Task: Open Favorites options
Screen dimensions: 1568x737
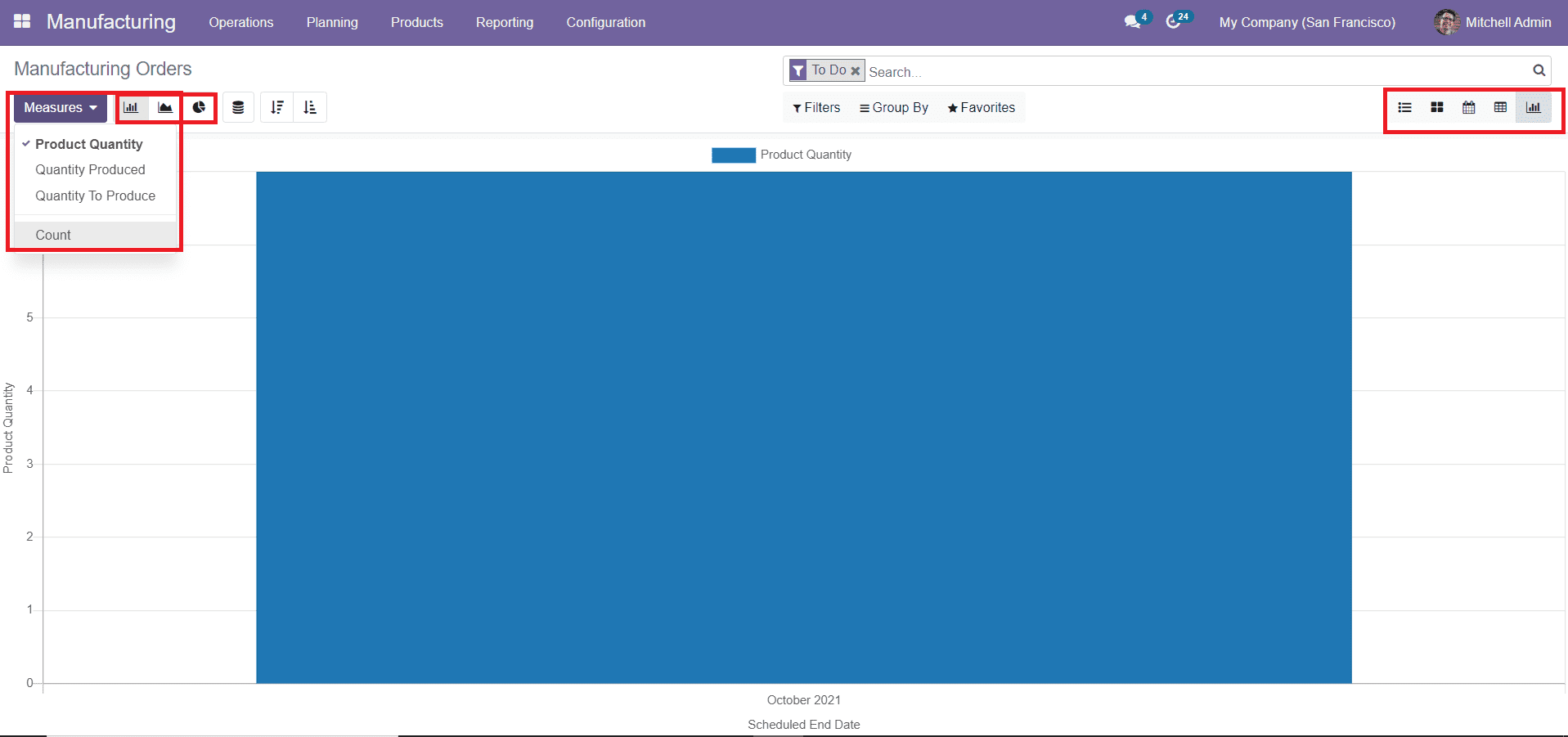Action: click(980, 107)
